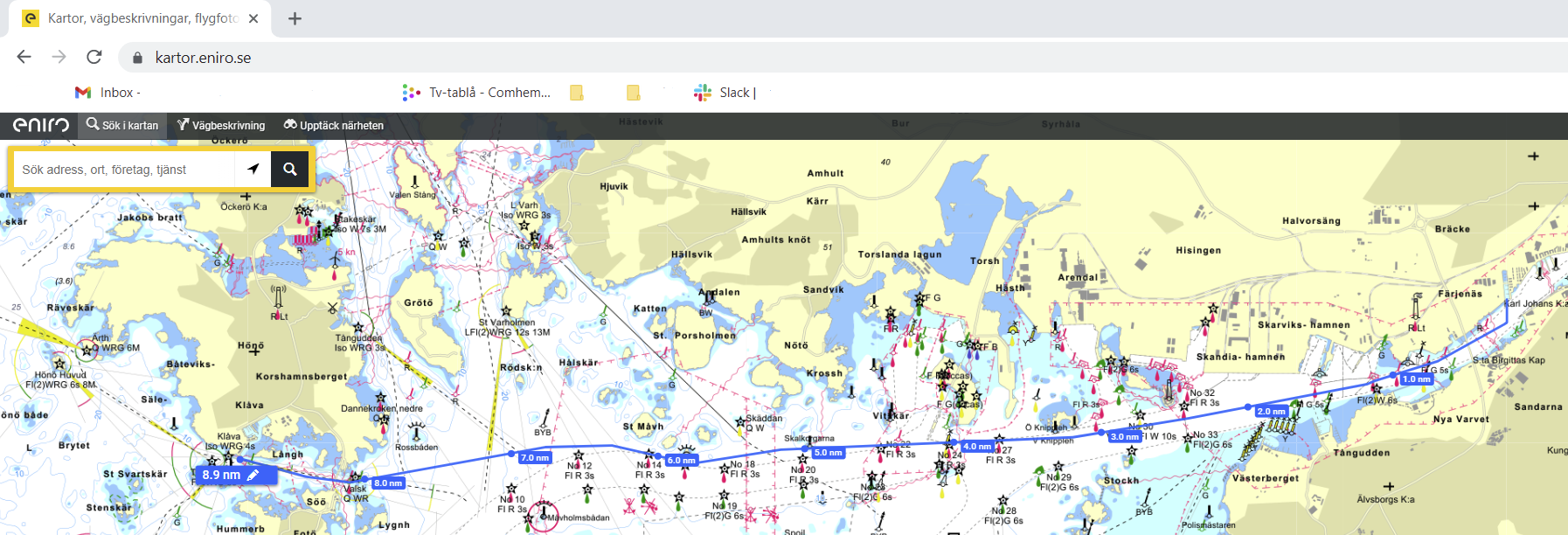1568x535 pixels.
Task: Open Upptäck närheten menu item
Action: pyautogui.click(x=334, y=125)
